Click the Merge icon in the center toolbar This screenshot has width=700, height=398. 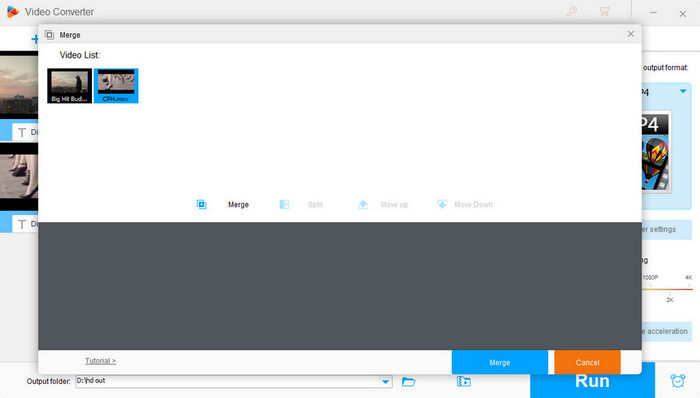click(201, 204)
